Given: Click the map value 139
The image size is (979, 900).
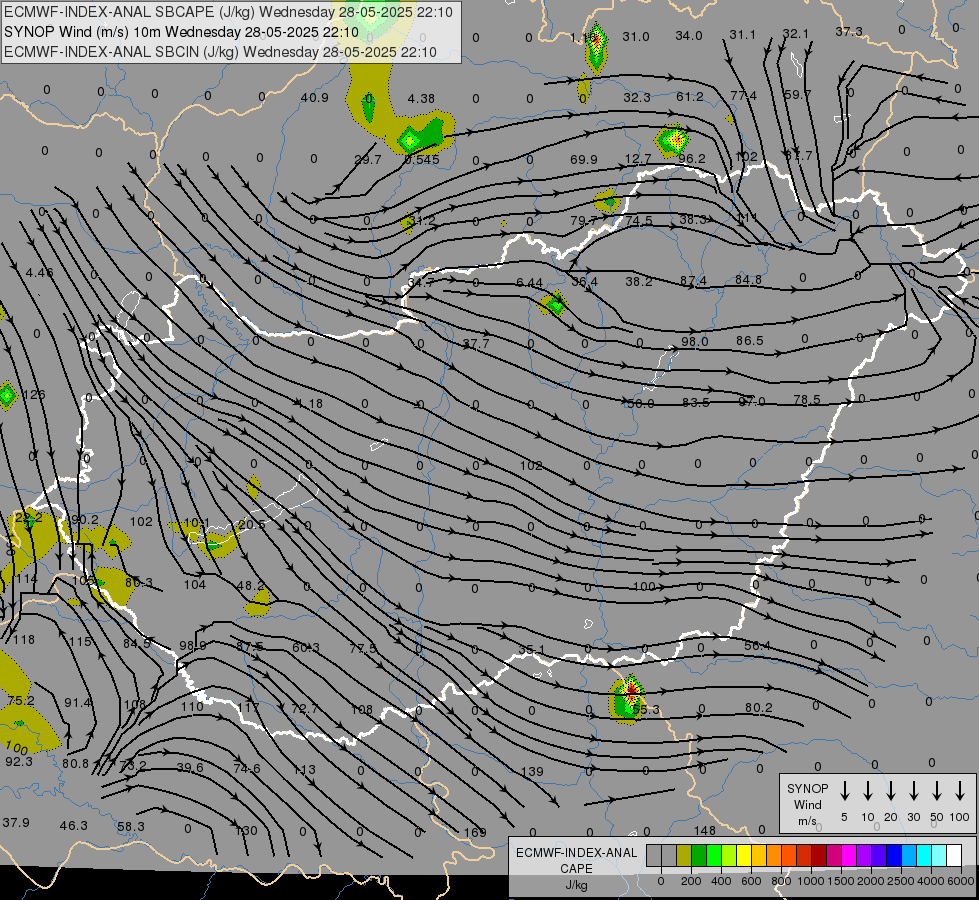Looking at the screenshot, I should 532,771.
